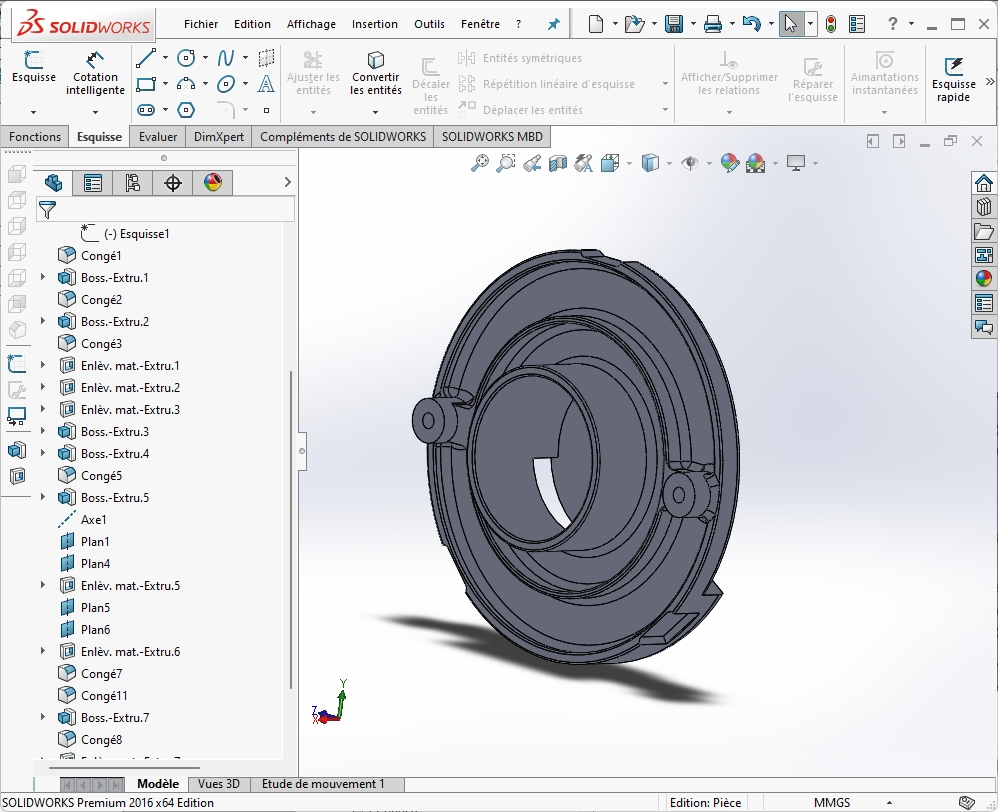Click the rebuild traffic light icon
This screenshot has height=812, width=998.
[x=831, y=24]
